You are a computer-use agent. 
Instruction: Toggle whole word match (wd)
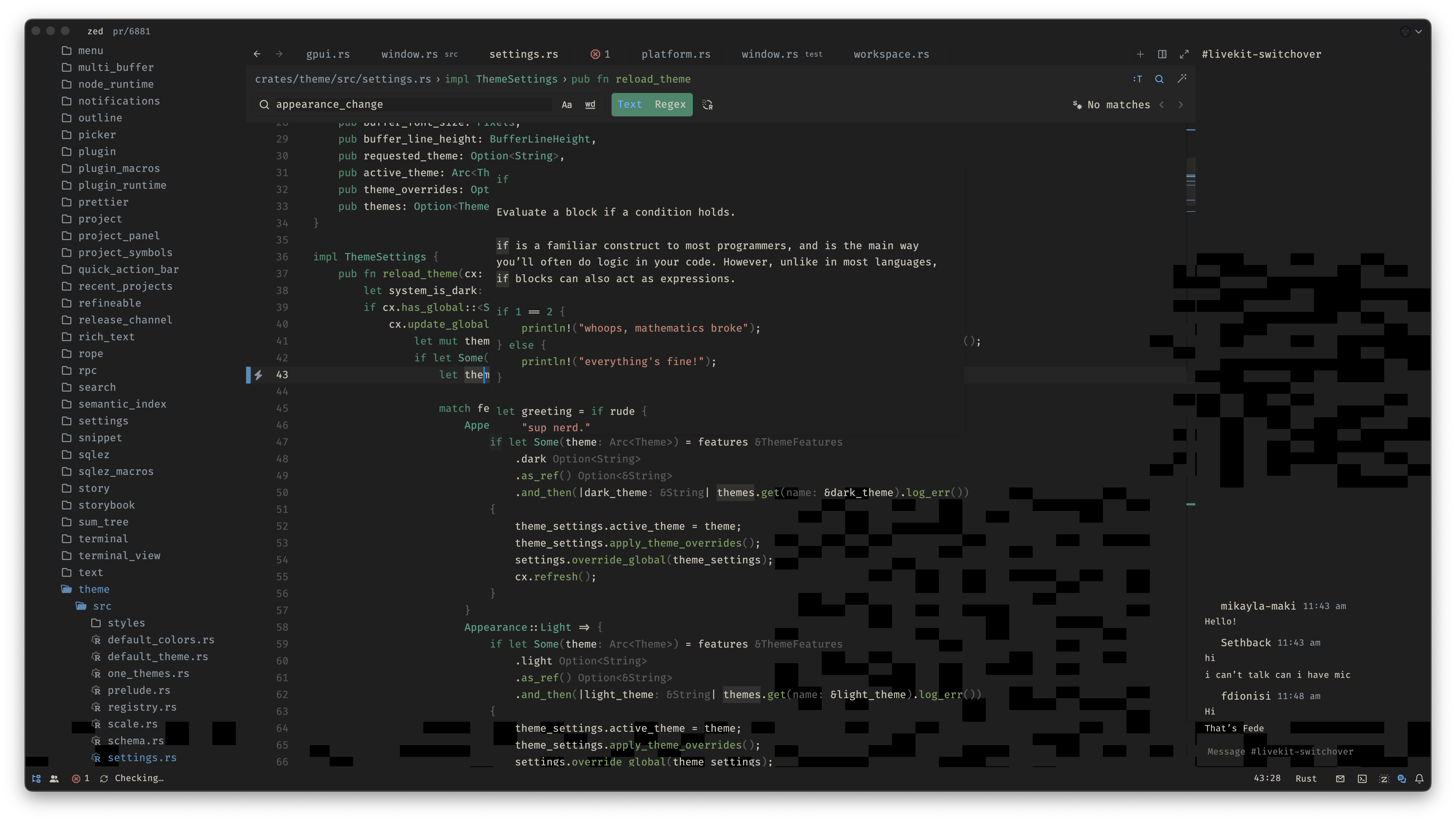pos(590,105)
